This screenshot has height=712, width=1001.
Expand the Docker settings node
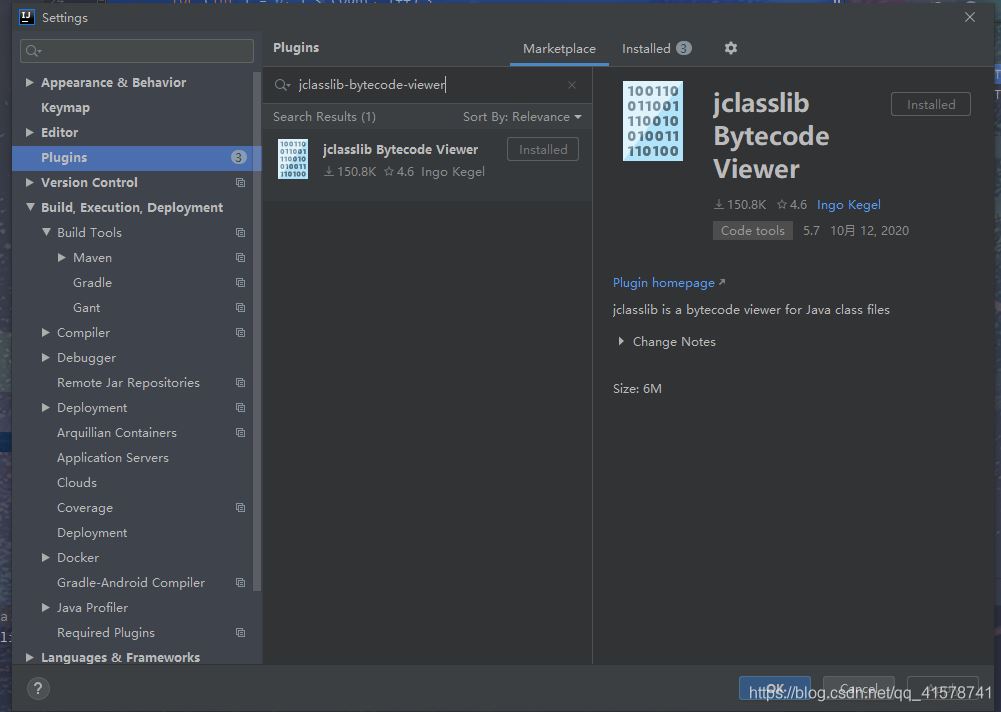coord(46,558)
